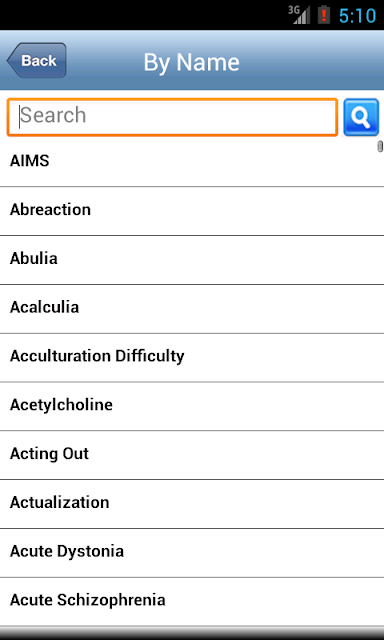
Task: Select the Acetylcholine item
Action: 192,406
